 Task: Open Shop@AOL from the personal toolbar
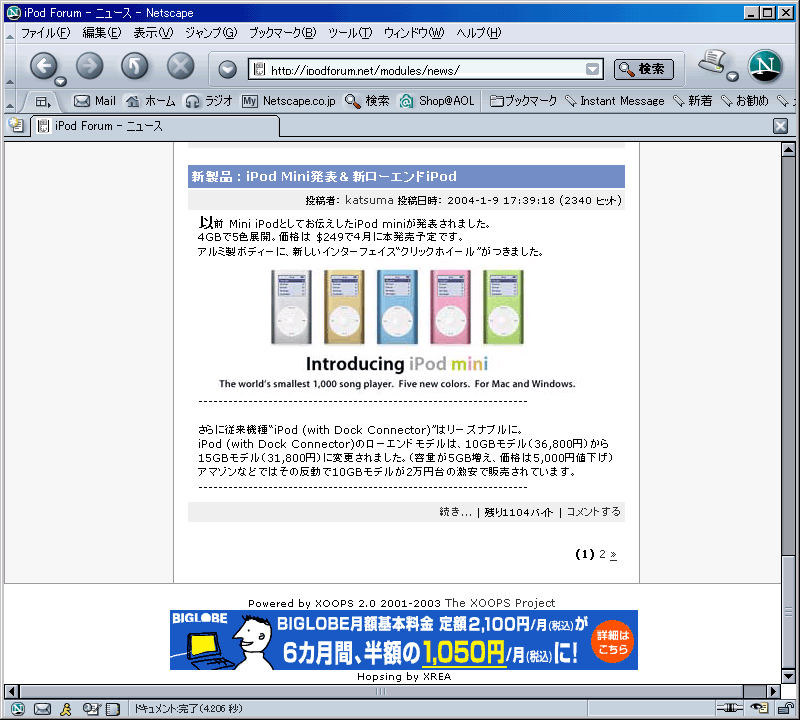click(x=437, y=101)
